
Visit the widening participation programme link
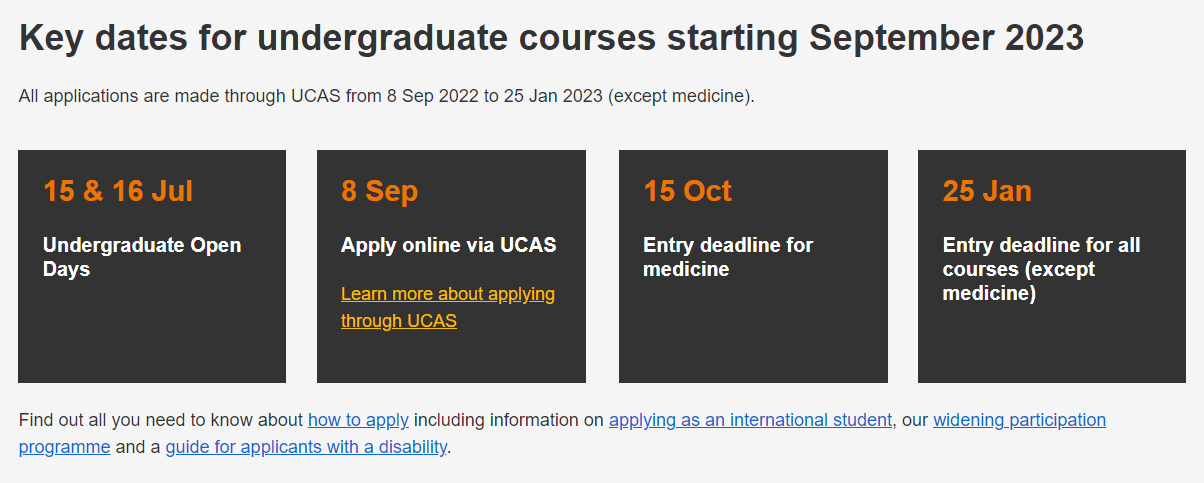coord(1019,420)
